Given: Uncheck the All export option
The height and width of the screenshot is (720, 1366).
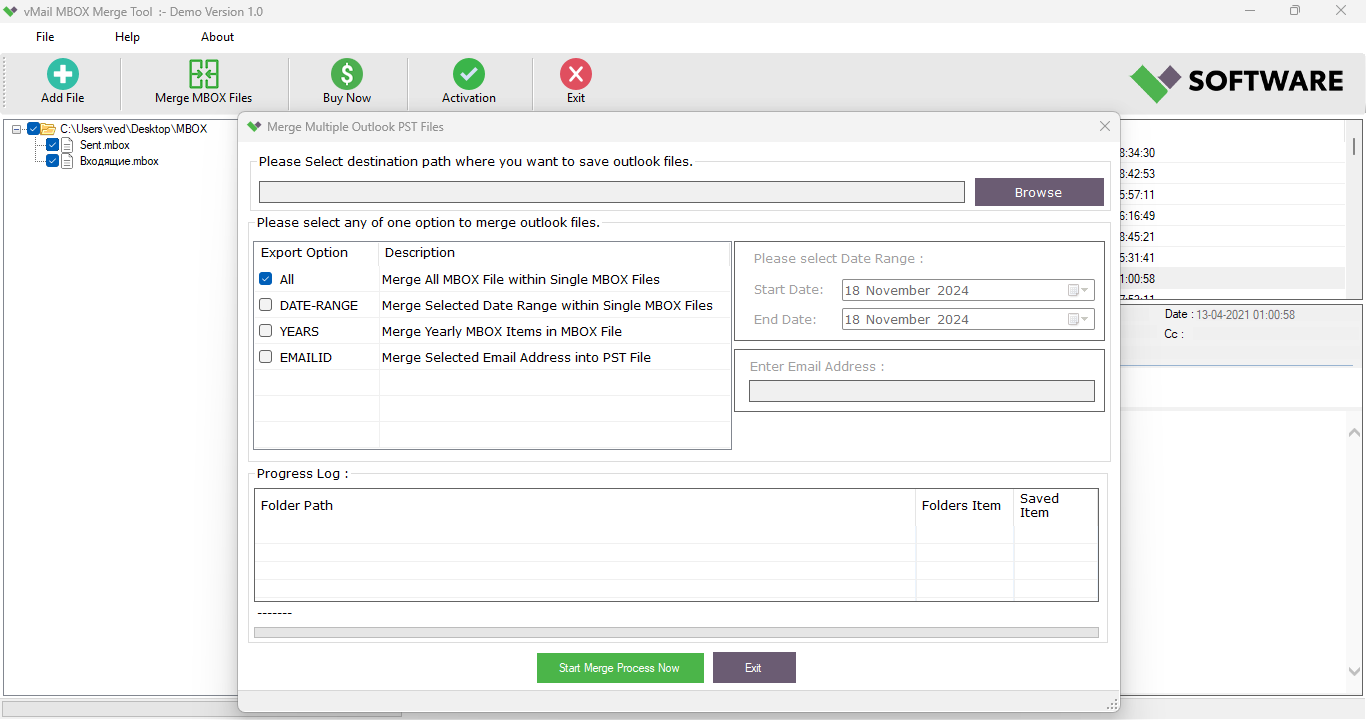Looking at the screenshot, I should coord(266,280).
